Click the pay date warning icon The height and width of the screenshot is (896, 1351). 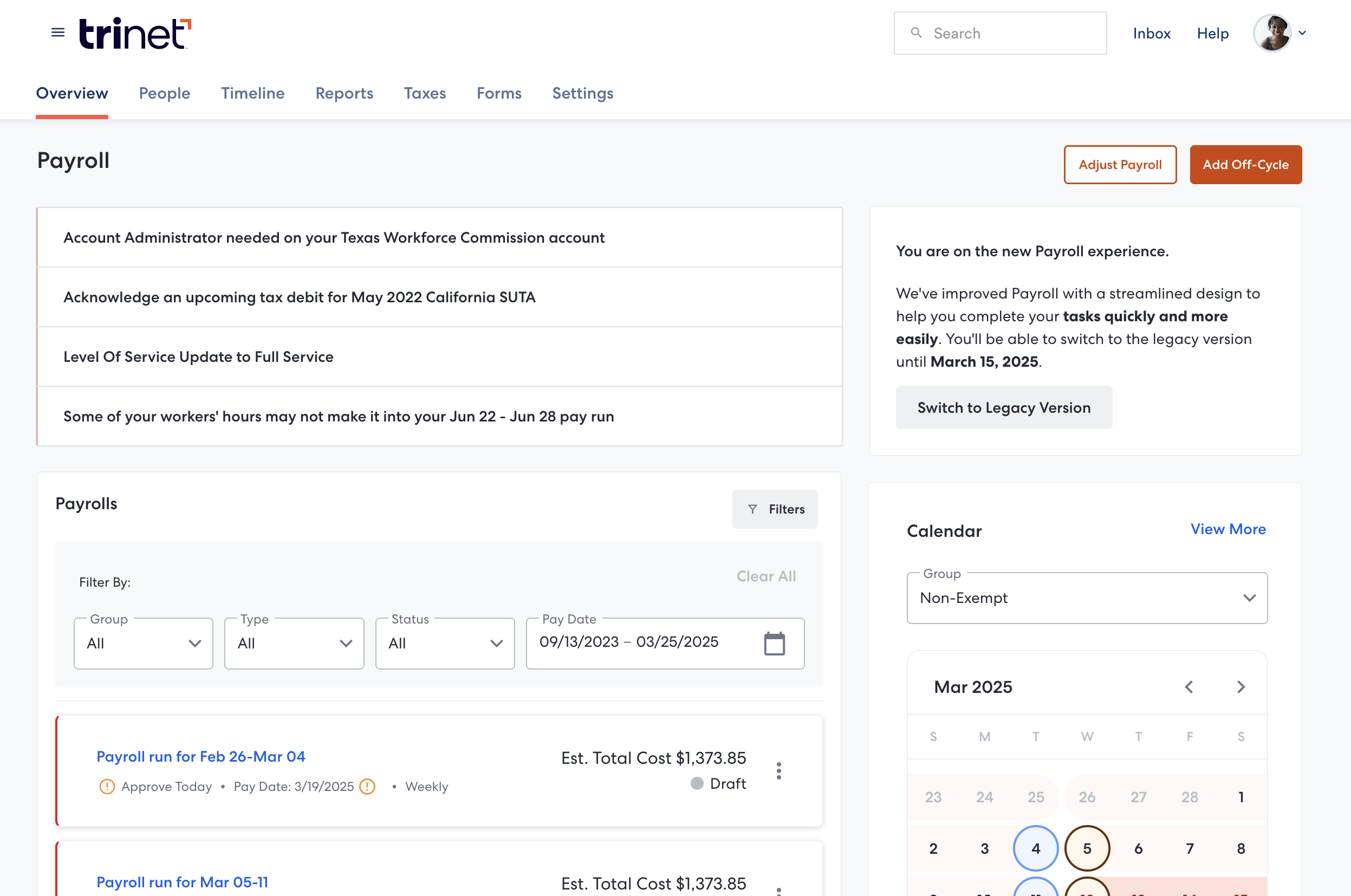click(x=367, y=786)
